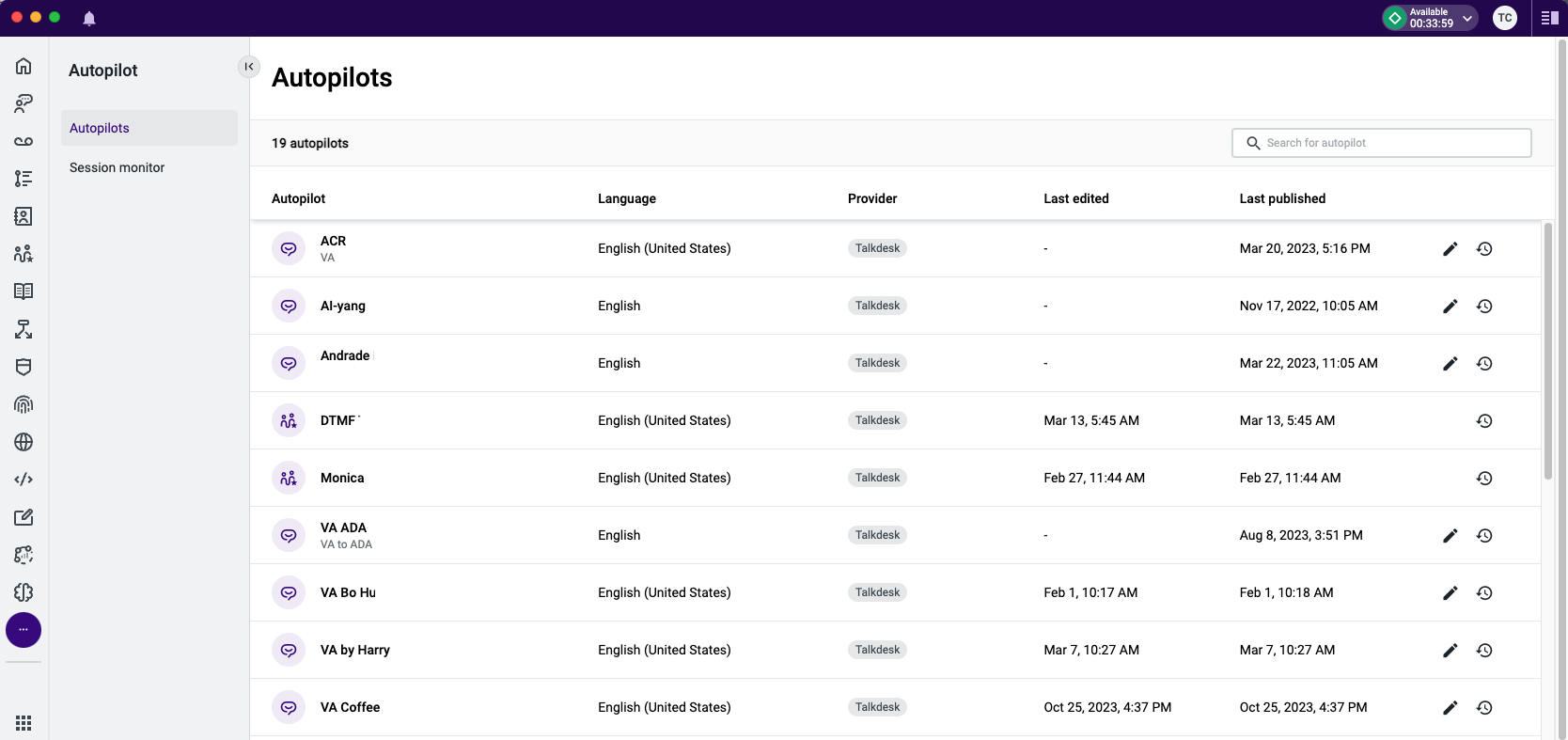This screenshot has height=740, width=1568.
Task: View version history for VA Bo Hu
Action: 1484,593
